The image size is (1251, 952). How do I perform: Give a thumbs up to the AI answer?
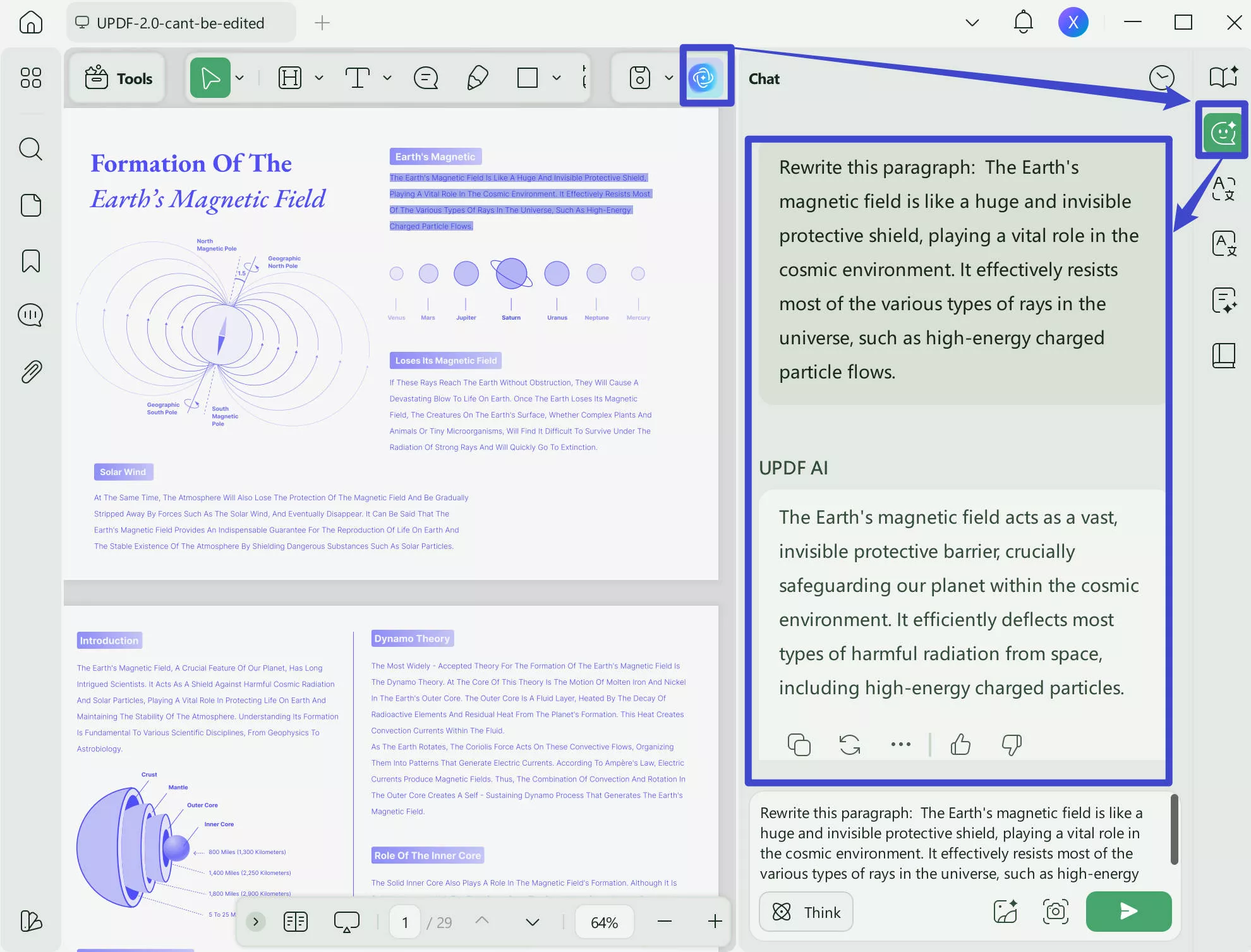click(960, 744)
